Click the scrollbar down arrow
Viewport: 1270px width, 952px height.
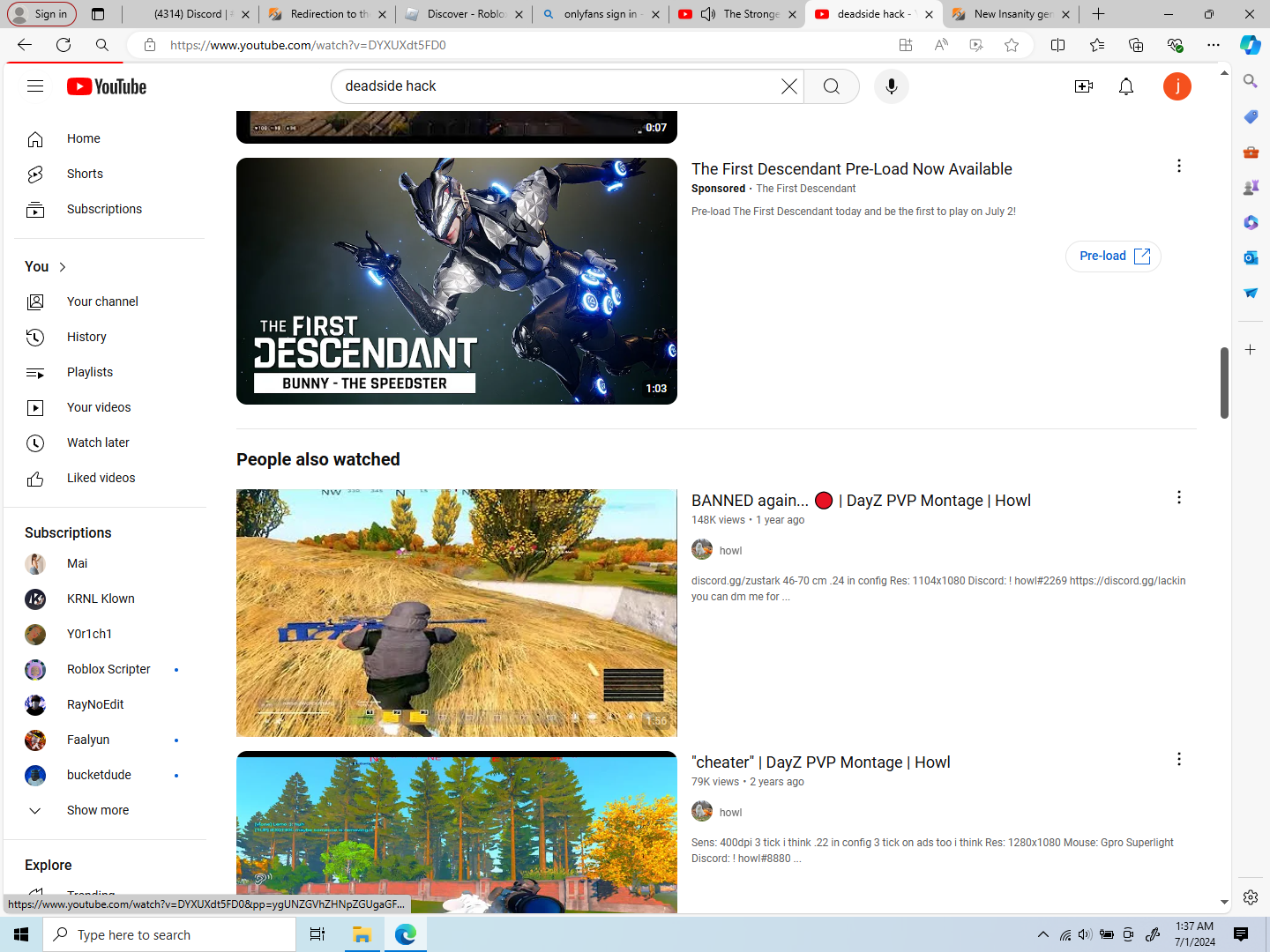click(1224, 903)
